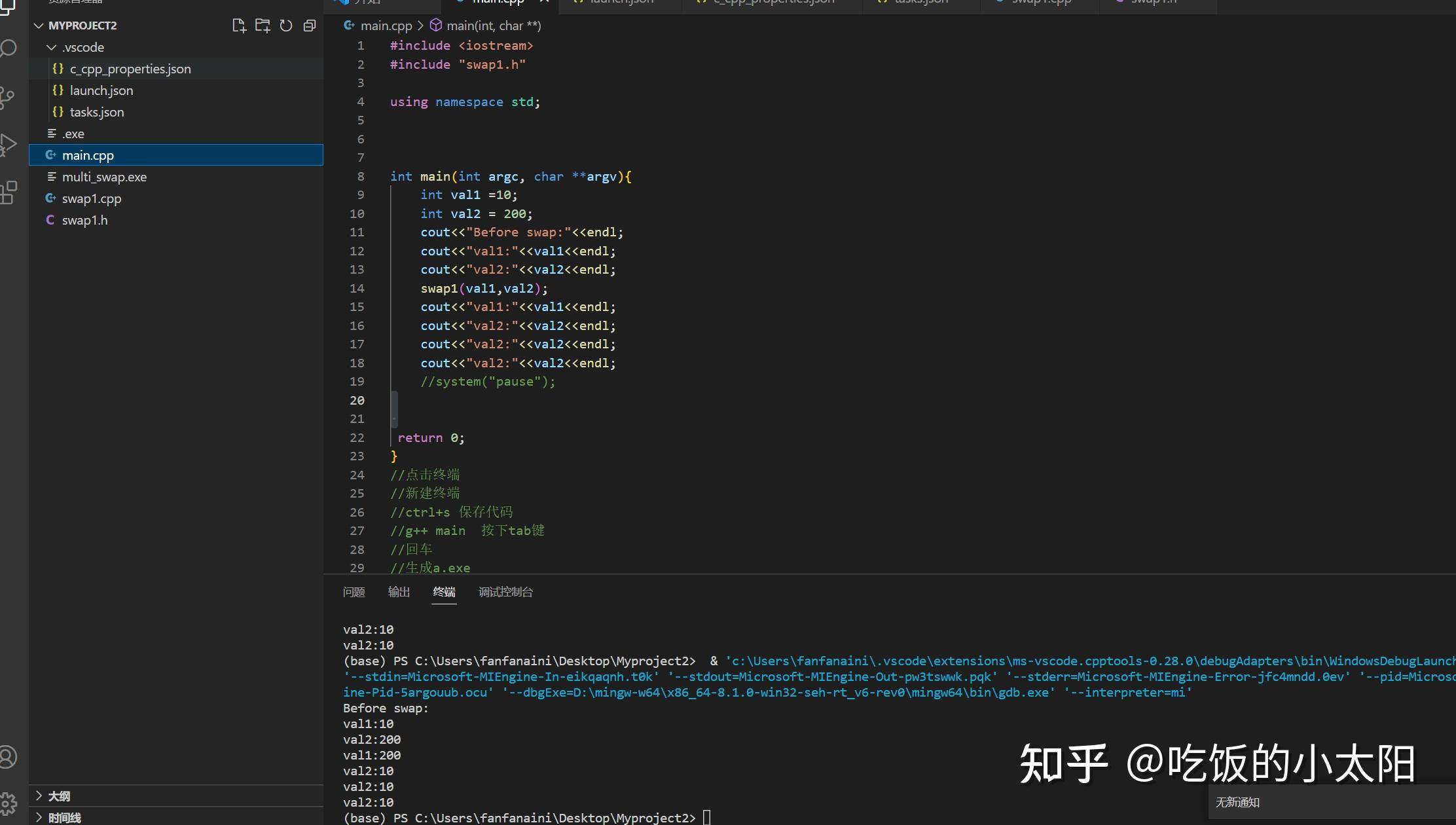Viewport: 1456px width, 825px height.
Task: Collapse the .vscode folder
Action: pos(52,47)
